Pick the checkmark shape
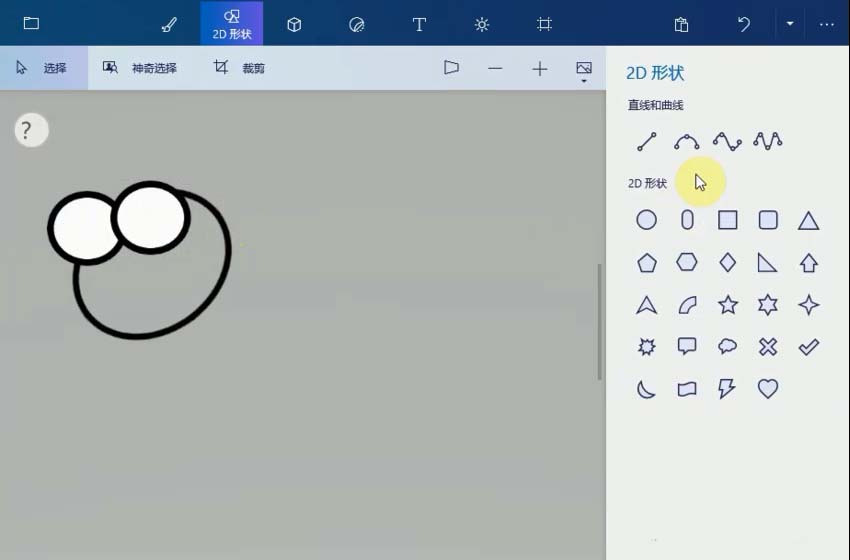 click(808, 346)
